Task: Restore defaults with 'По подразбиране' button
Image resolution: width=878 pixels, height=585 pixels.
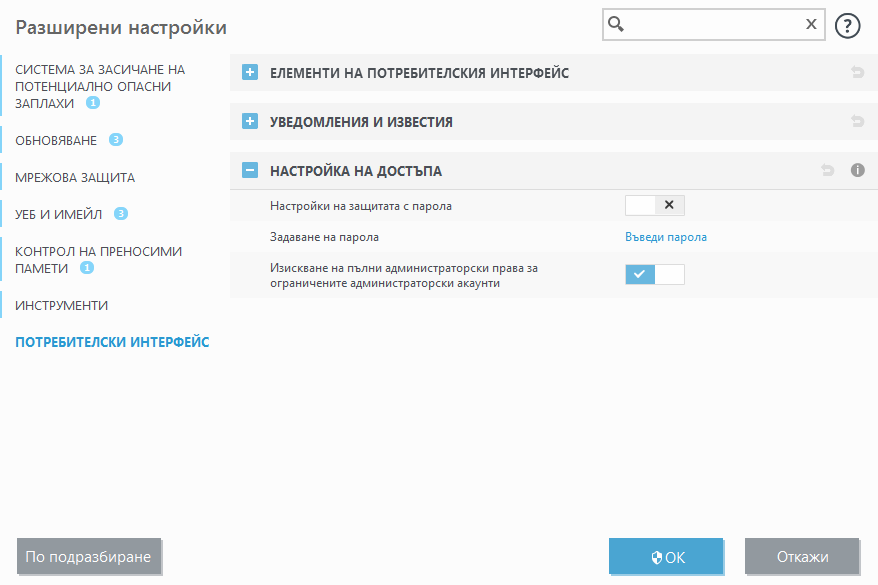Action: [x=89, y=556]
